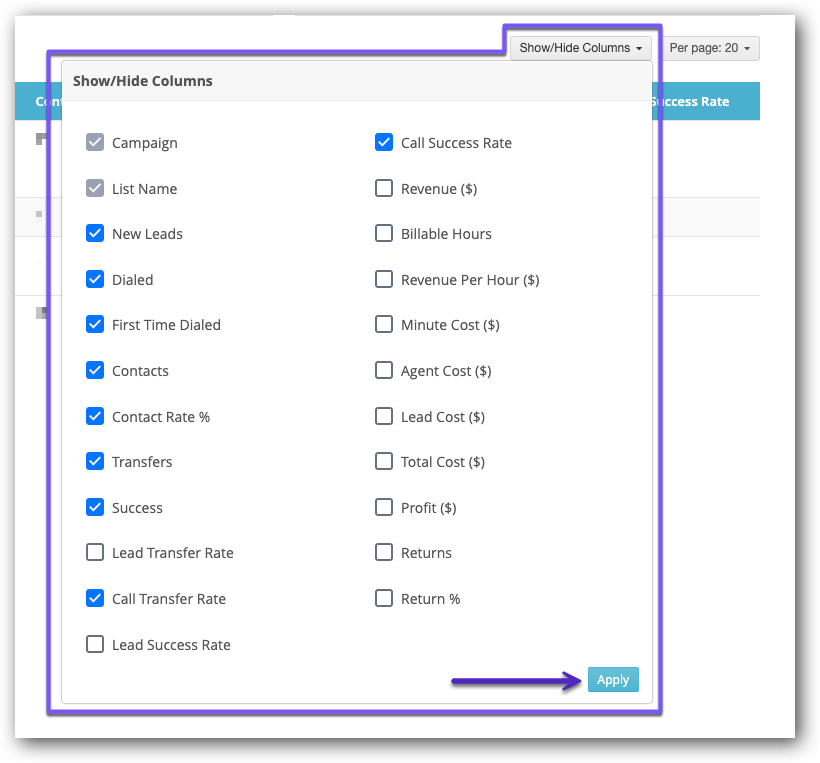Screen dimensions: 820x763
Task: Uncheck the Contact Rate % checkbox
Action: pyautogui.click(x=95, y=416)
